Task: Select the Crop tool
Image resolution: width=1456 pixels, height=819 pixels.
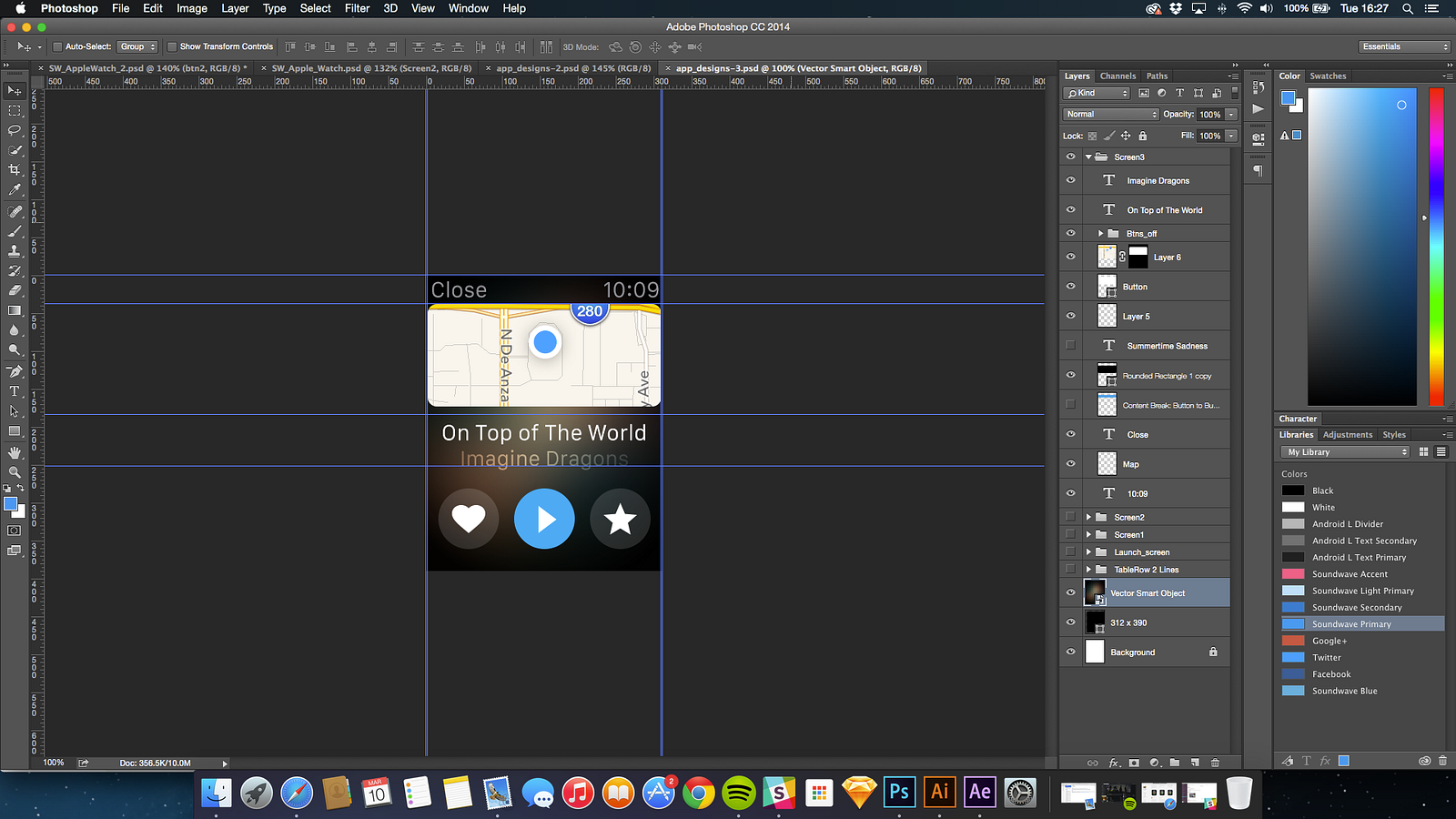Action: [x=15, y=170]
